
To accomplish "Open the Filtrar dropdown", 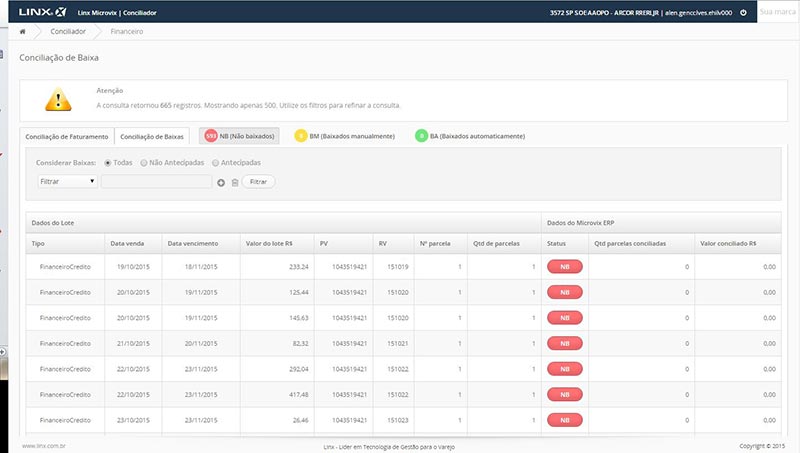I will click(x=66, y=182).
